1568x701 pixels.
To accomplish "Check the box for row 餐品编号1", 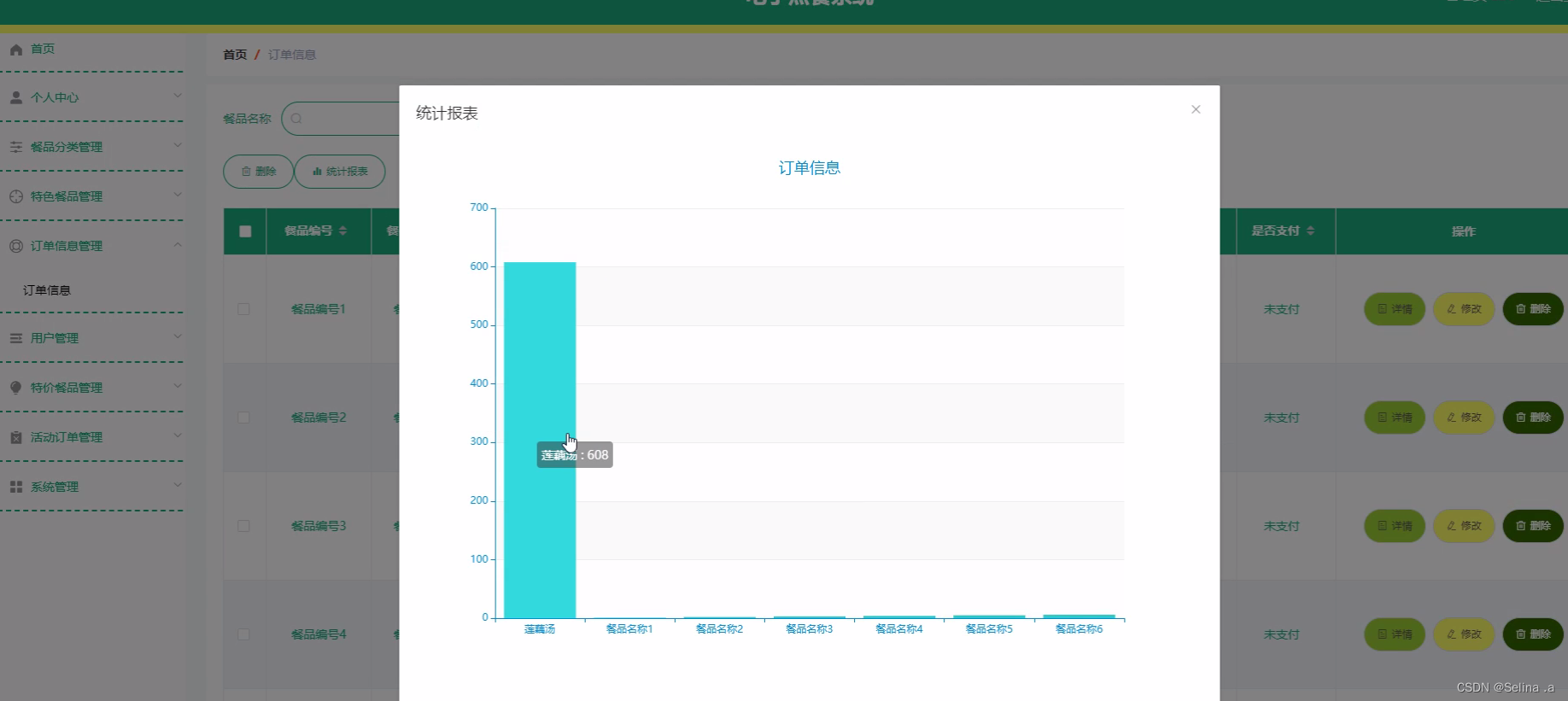I will tap(243, 309).
